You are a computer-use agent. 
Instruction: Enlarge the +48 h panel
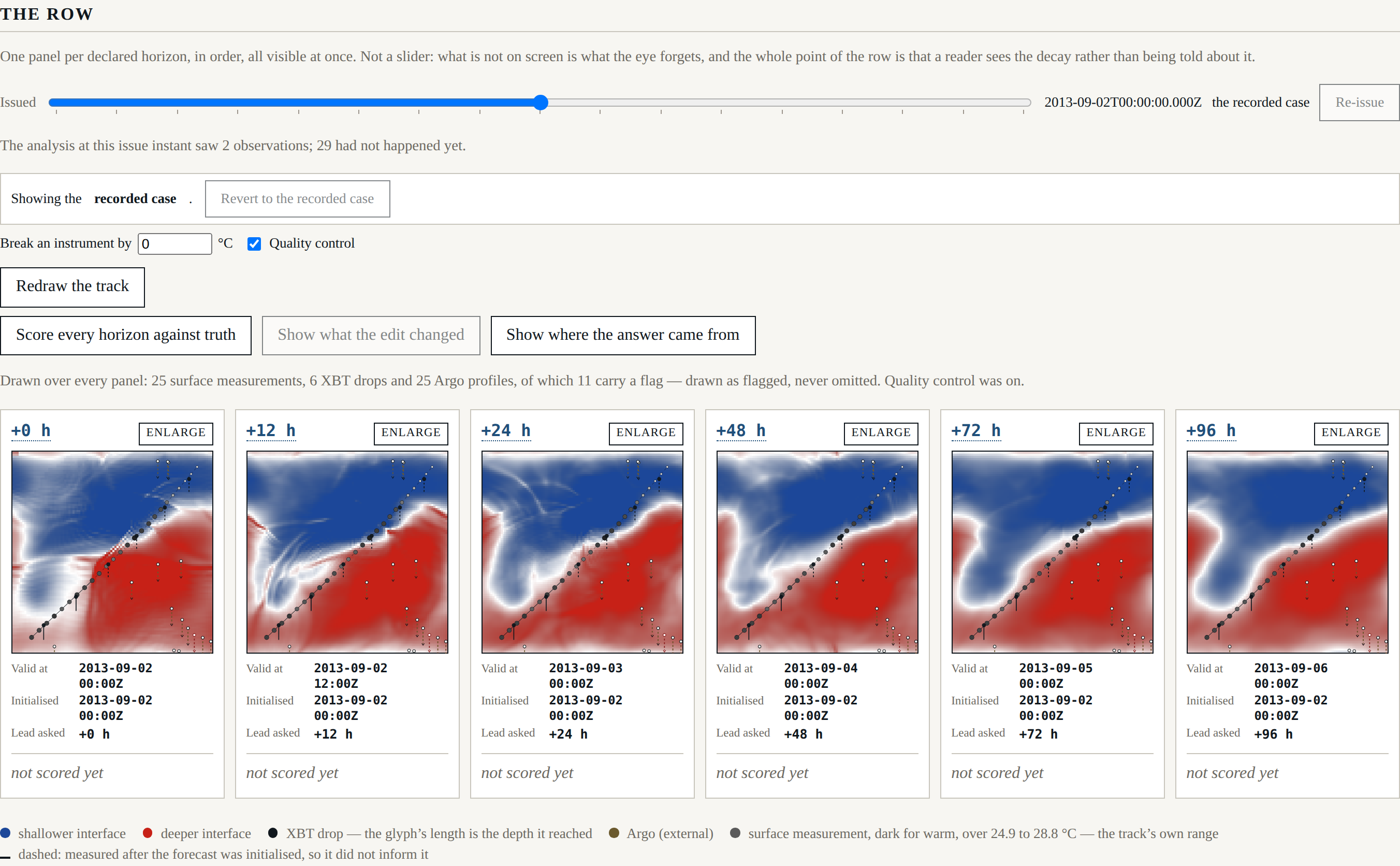click(x=881, y=433)
